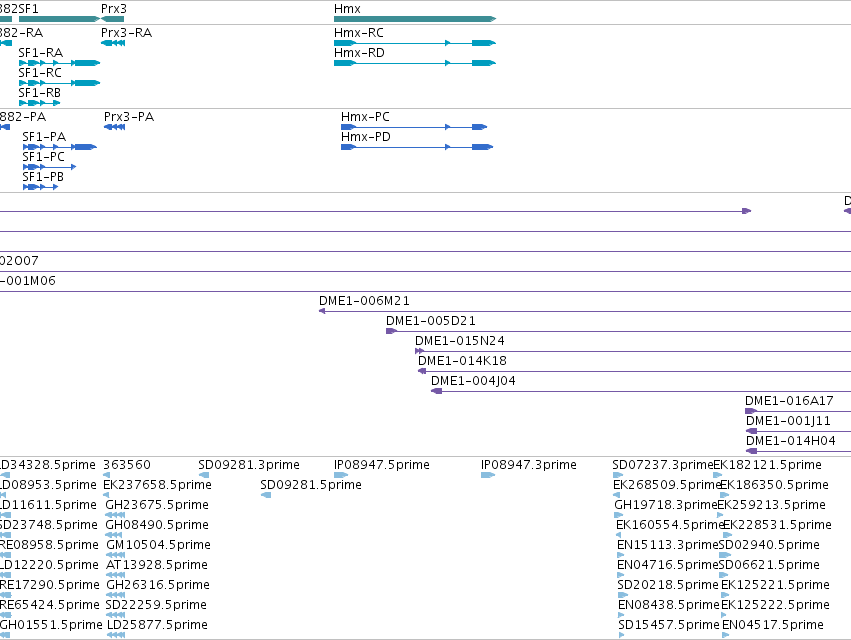
Task: Open EST SD20218.5prime
Action: point(668,585)
